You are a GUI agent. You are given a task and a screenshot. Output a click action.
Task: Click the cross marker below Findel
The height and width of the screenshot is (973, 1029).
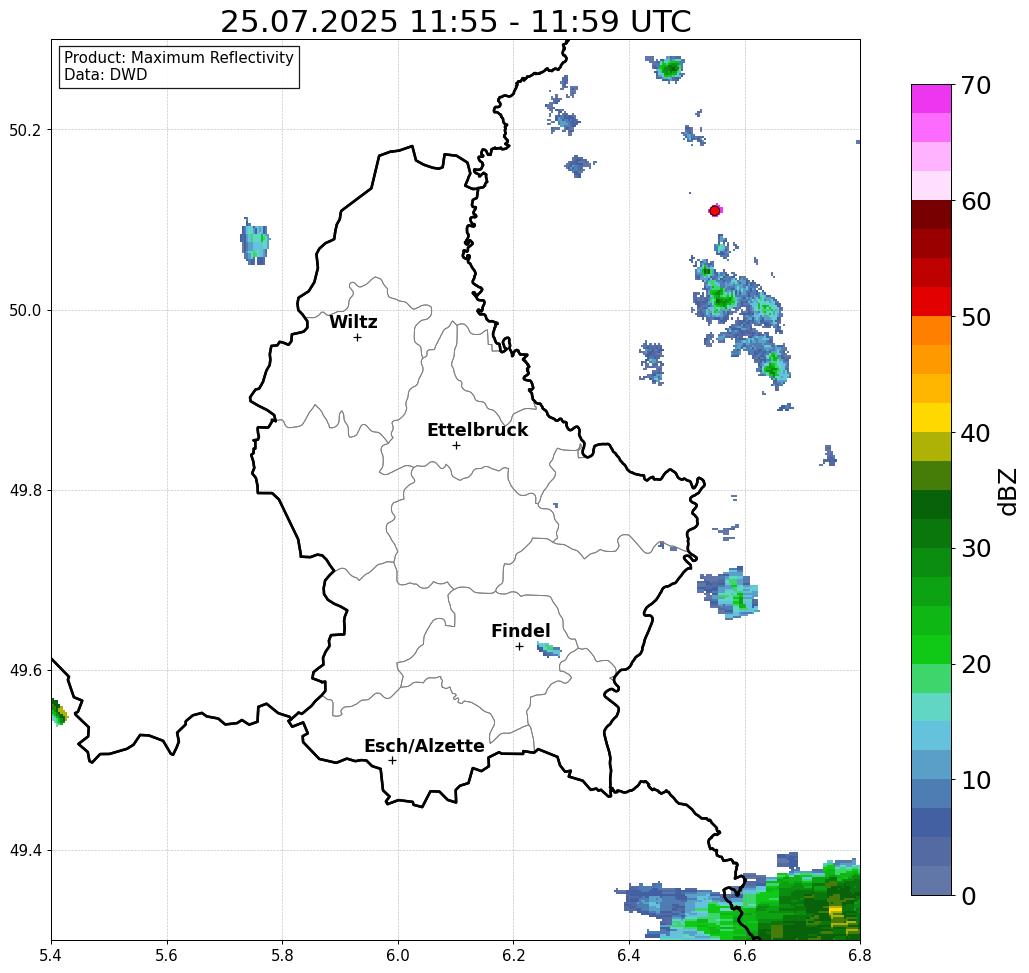519,647
